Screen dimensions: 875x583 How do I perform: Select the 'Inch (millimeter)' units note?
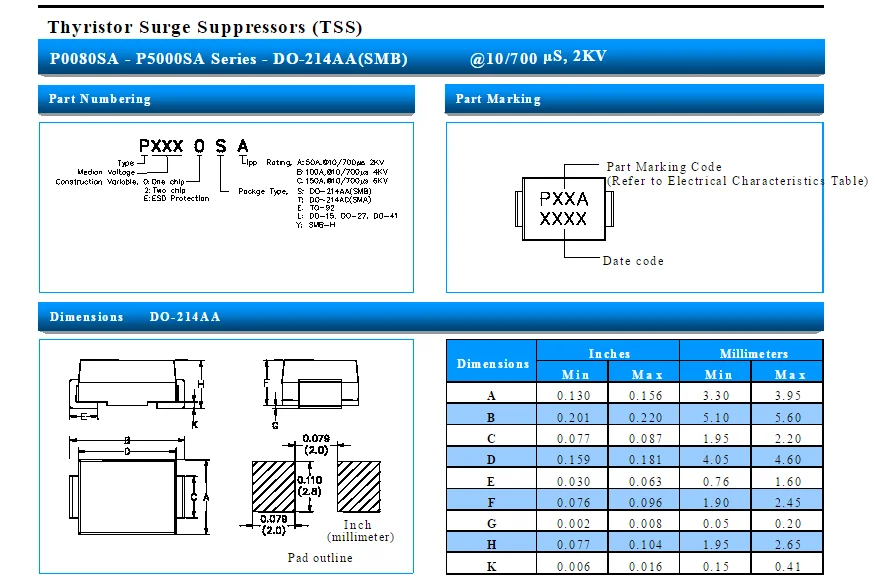click(360, 531)
